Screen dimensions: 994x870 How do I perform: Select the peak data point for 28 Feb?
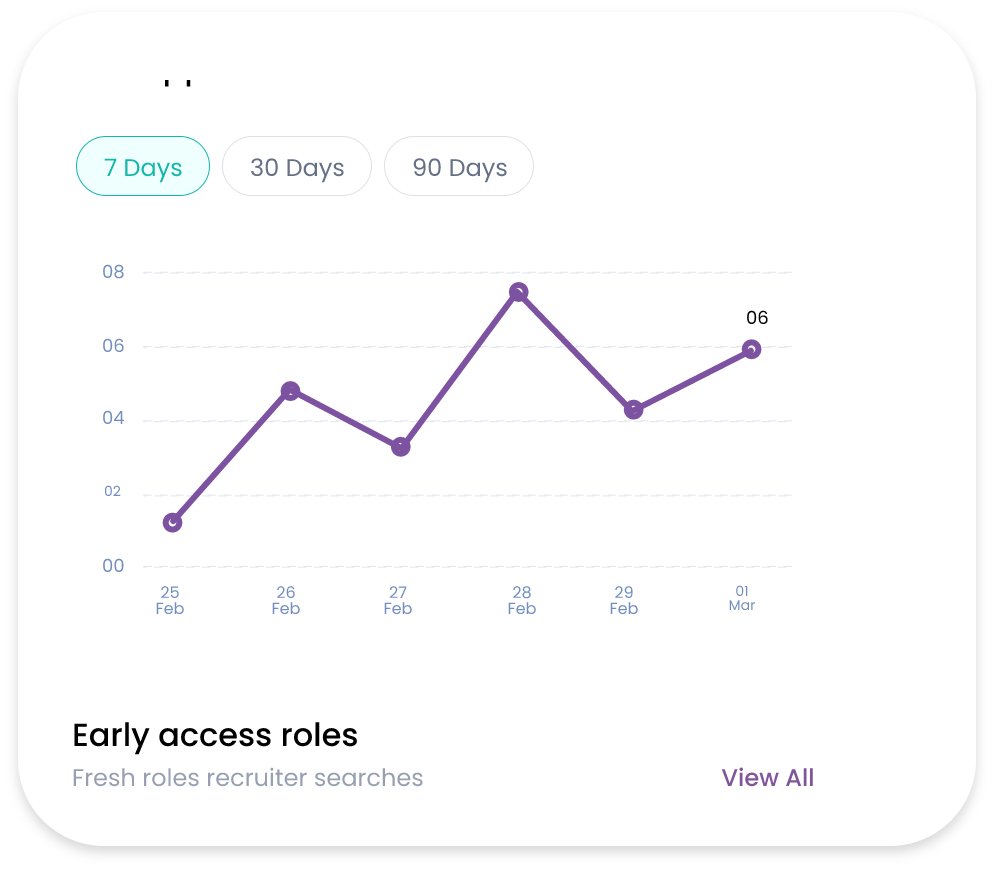point(518,292)
